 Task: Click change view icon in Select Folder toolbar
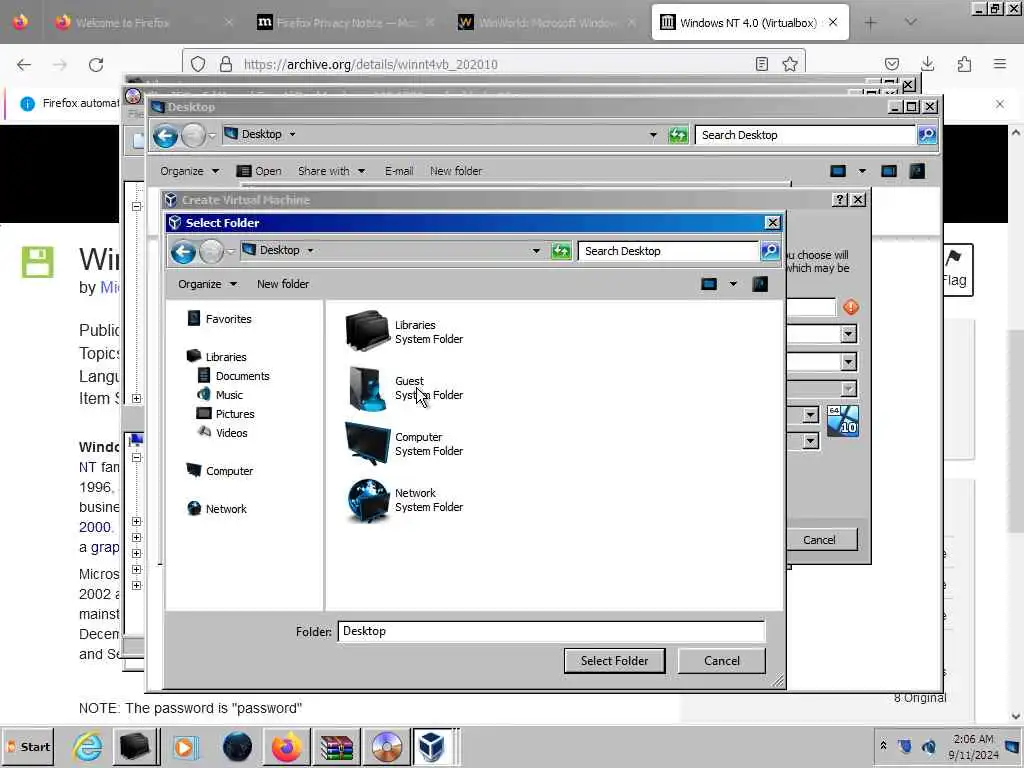(709, 284)
